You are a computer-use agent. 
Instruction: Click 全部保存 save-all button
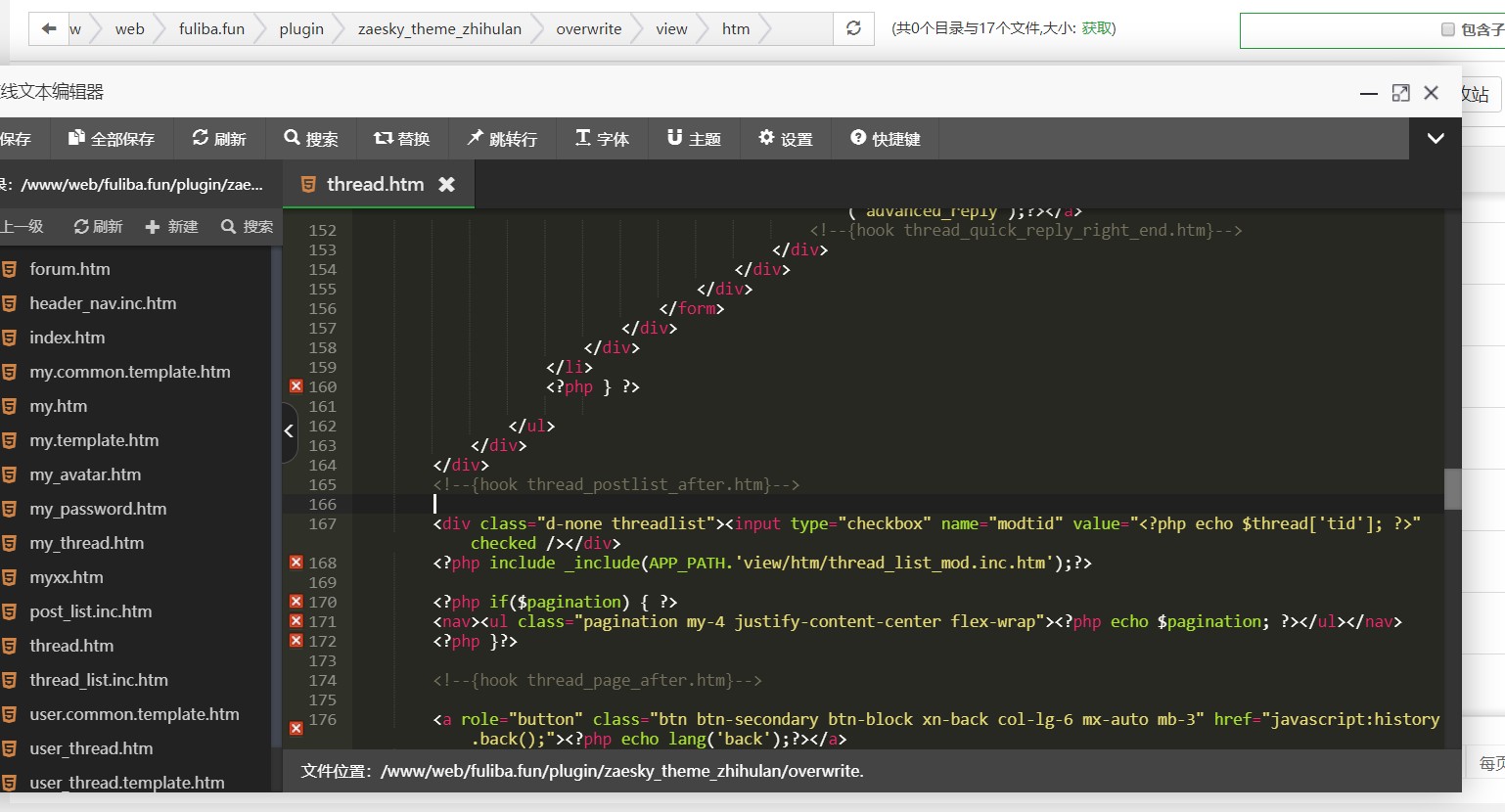[x=111, y=139]
